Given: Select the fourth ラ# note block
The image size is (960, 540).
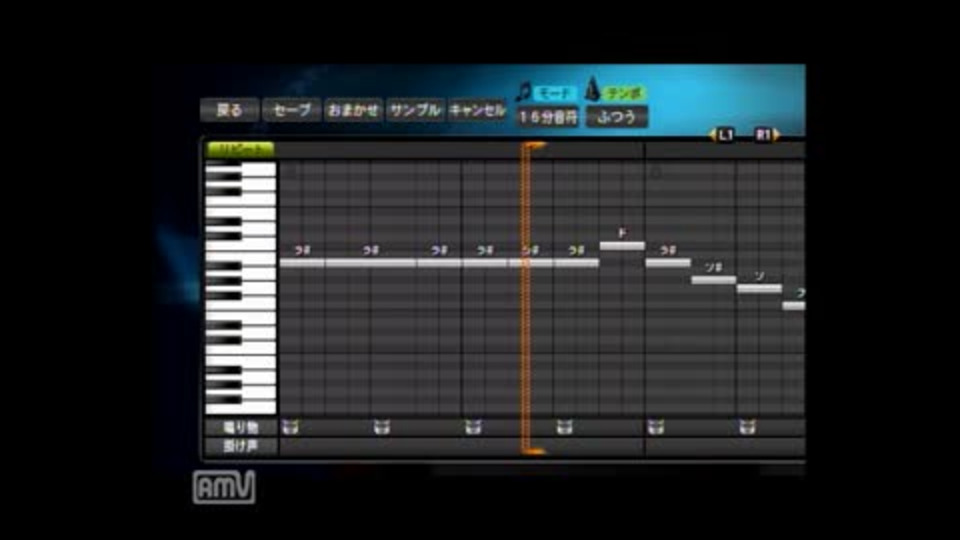Looking at the screenshot, I should (485, 263).
